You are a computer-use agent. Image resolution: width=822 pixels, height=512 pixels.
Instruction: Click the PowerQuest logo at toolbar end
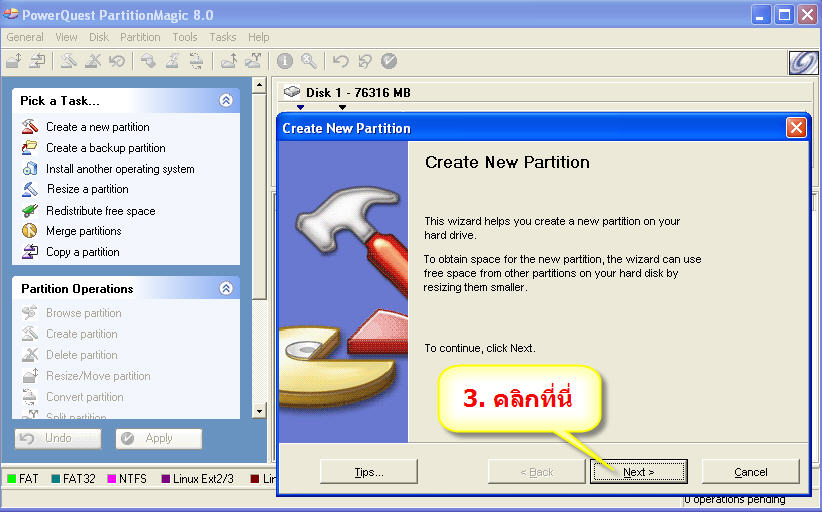coord(803,62)
